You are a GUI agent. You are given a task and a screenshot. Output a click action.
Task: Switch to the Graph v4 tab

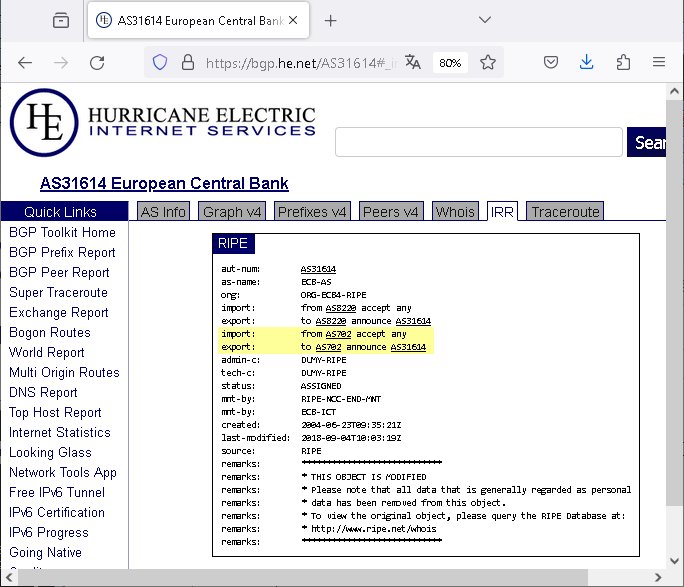point(232,212)
